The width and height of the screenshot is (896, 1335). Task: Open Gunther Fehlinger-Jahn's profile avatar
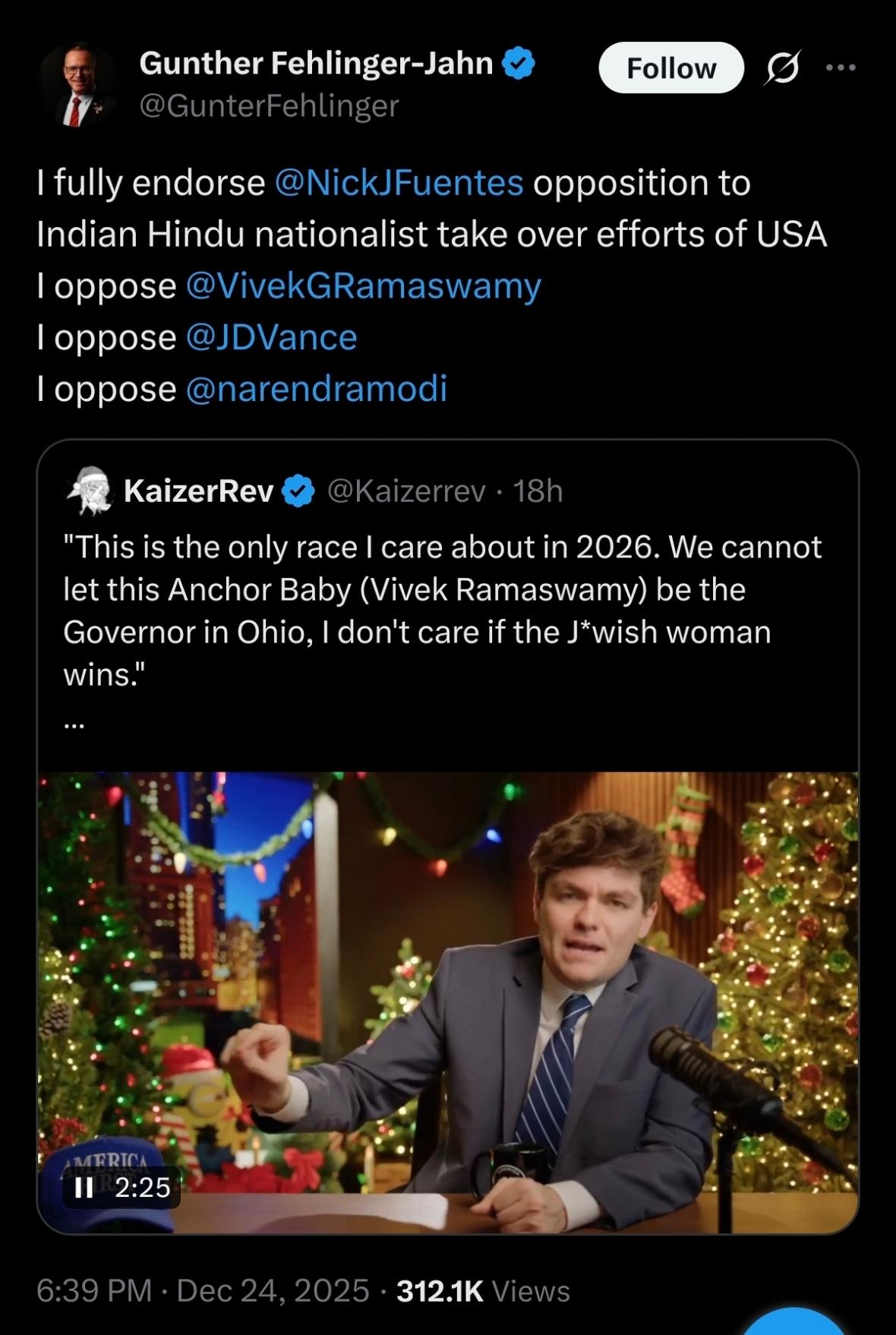tap(77, 84)
